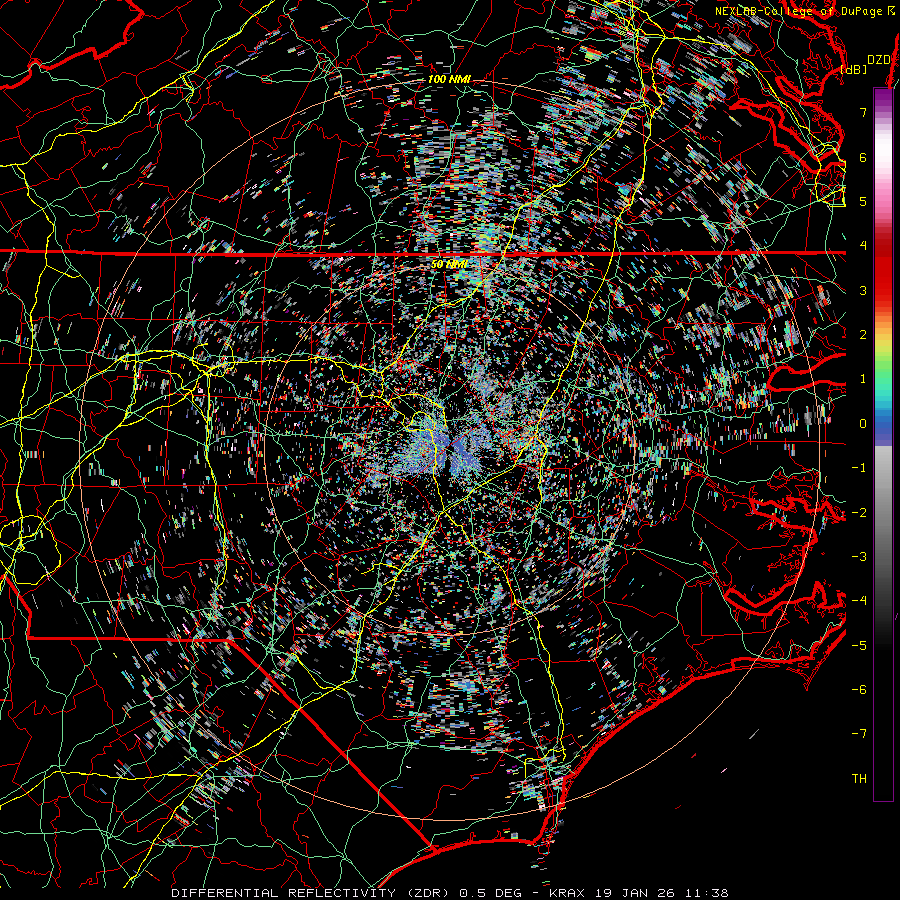The image size is (900, 900).
Task: Click the 3 value on the scale
Action: 863,290
